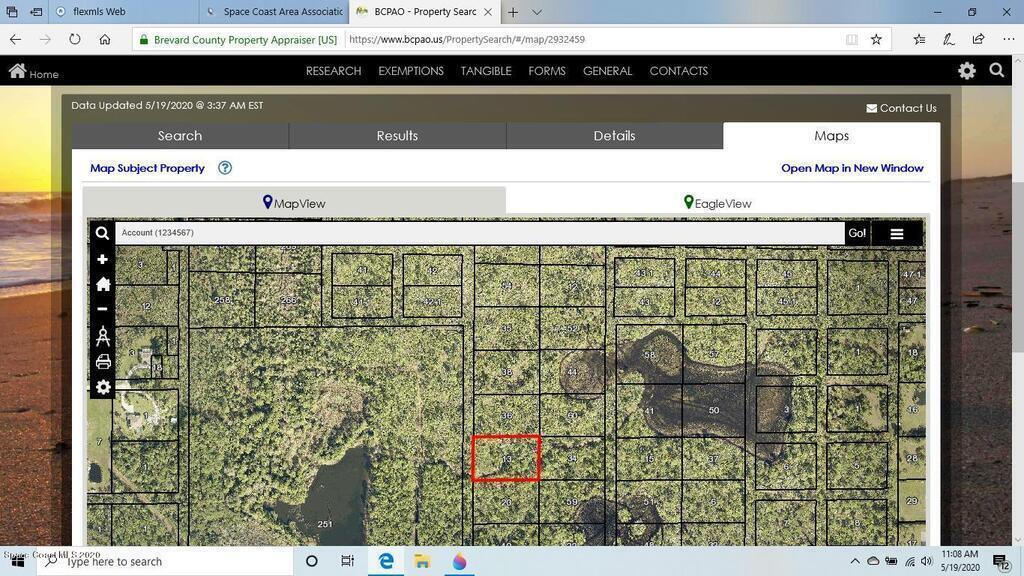Click the Contact Us link

click(x=901, y=108)
